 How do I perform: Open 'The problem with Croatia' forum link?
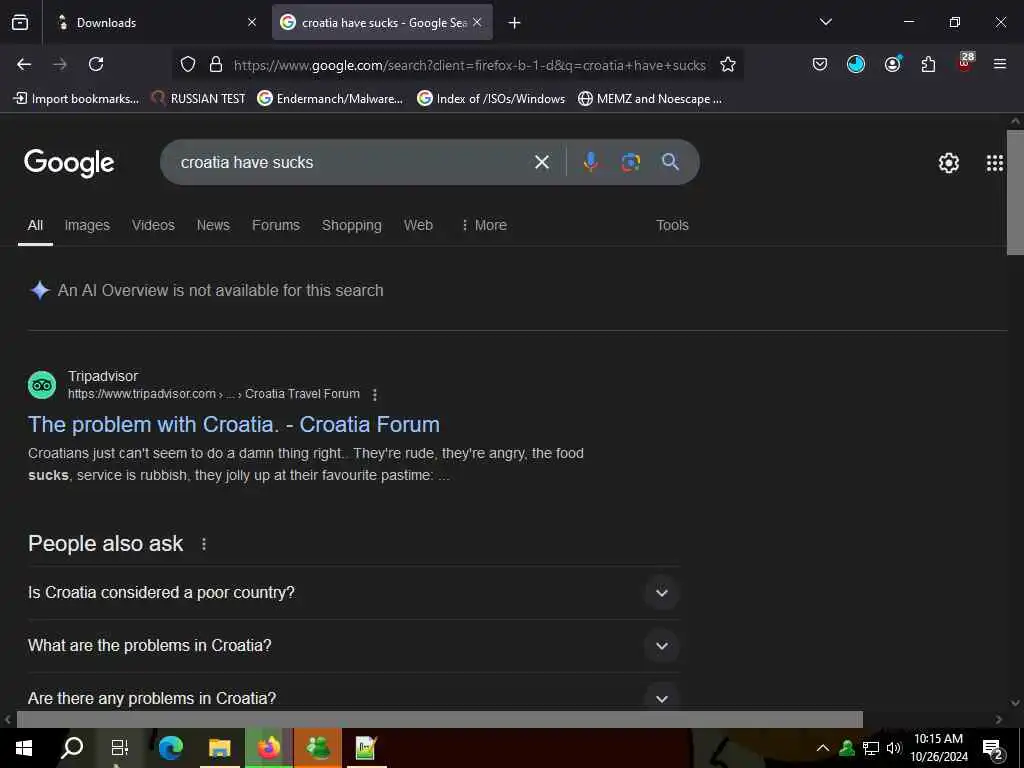tap(234, 424)
